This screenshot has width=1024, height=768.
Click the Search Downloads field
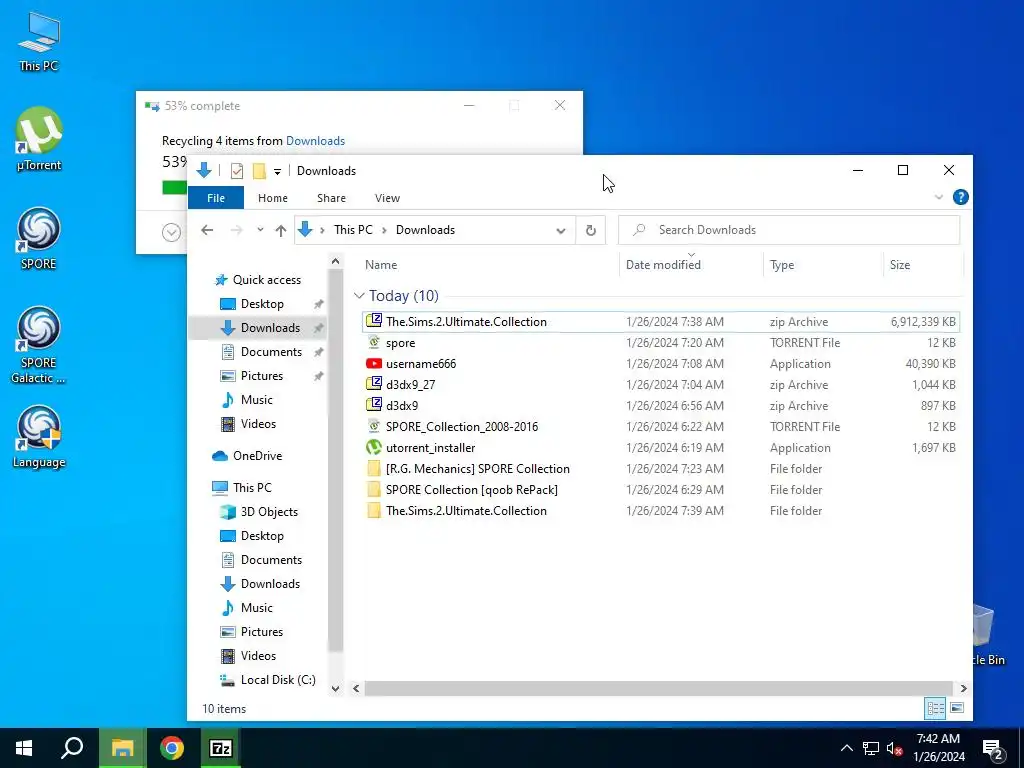(789, 230)
